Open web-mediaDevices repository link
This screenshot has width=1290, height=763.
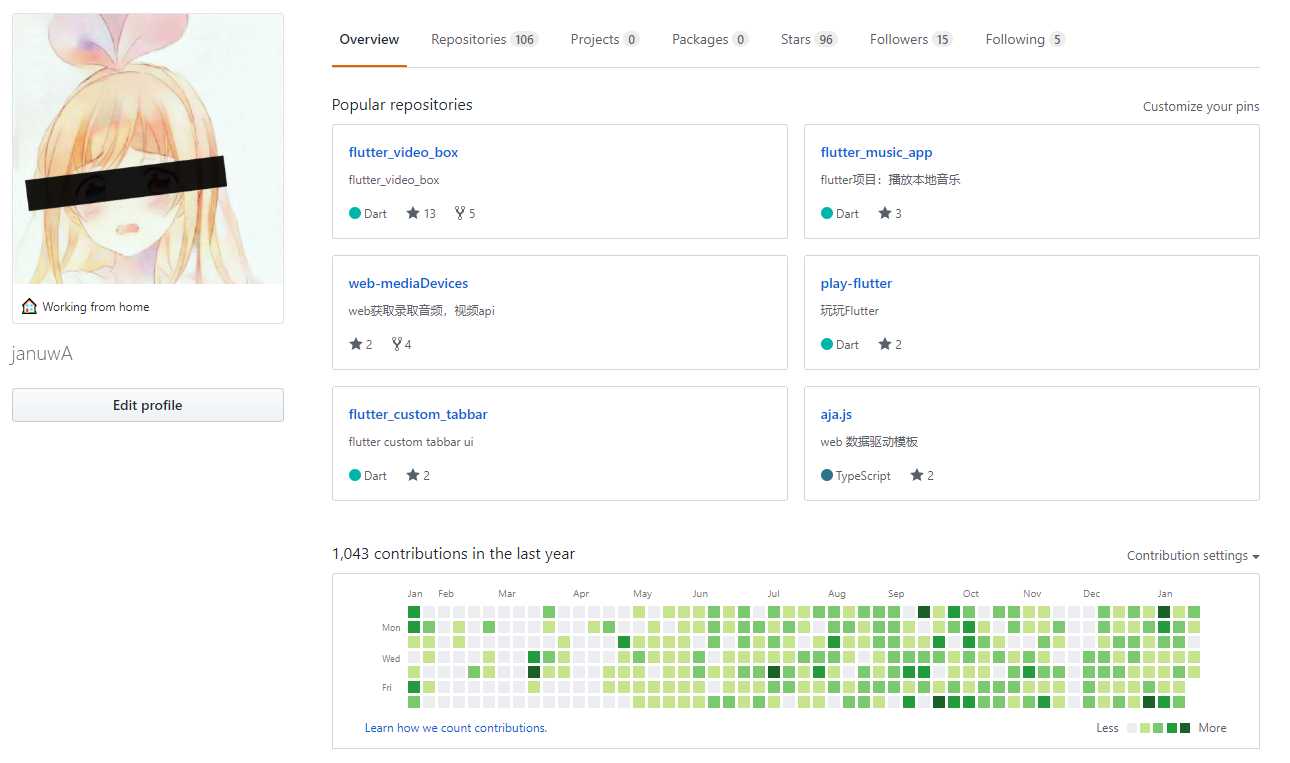[408, 284]
